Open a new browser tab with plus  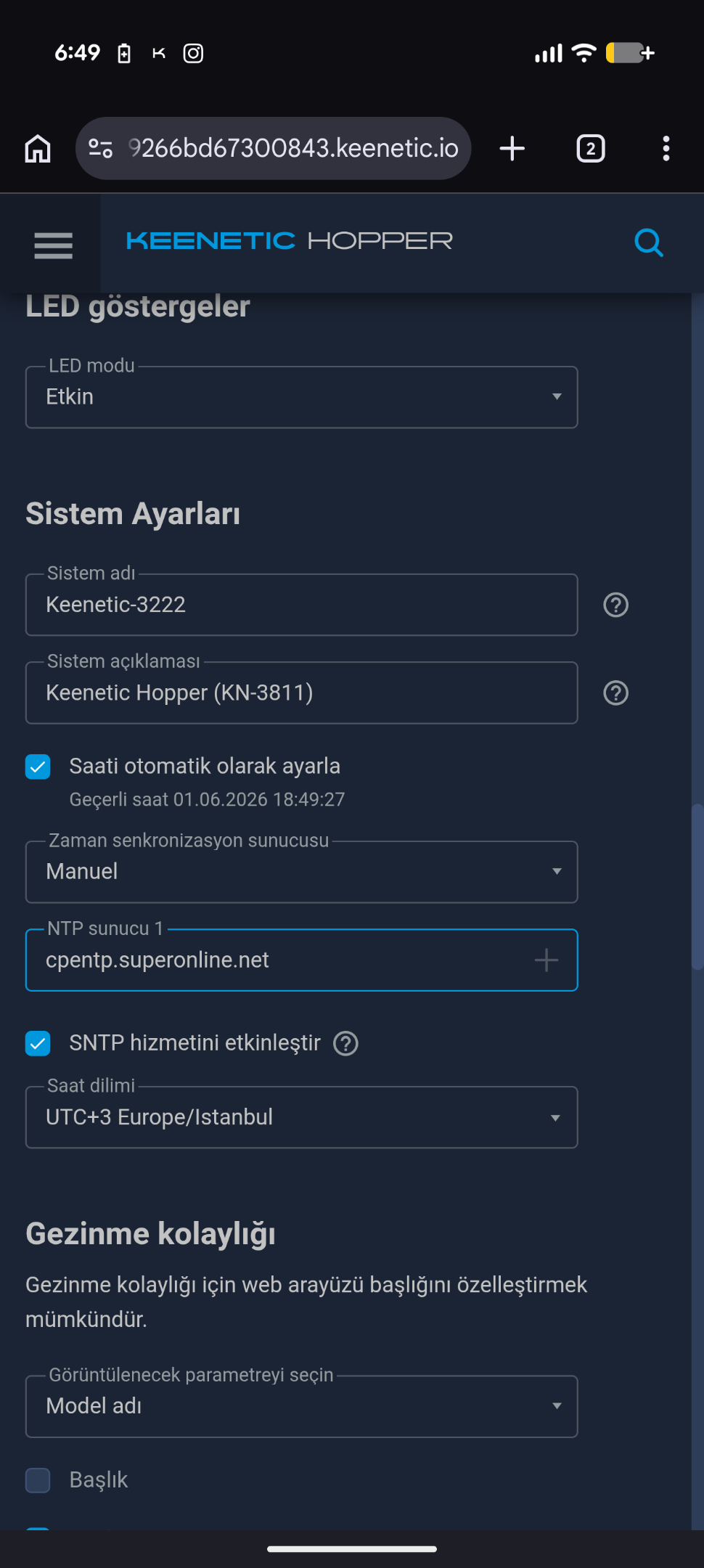(512, 149)
